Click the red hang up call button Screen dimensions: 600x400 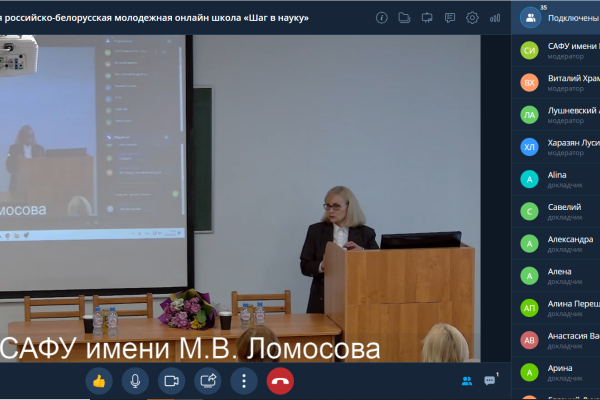coord(280,380)
